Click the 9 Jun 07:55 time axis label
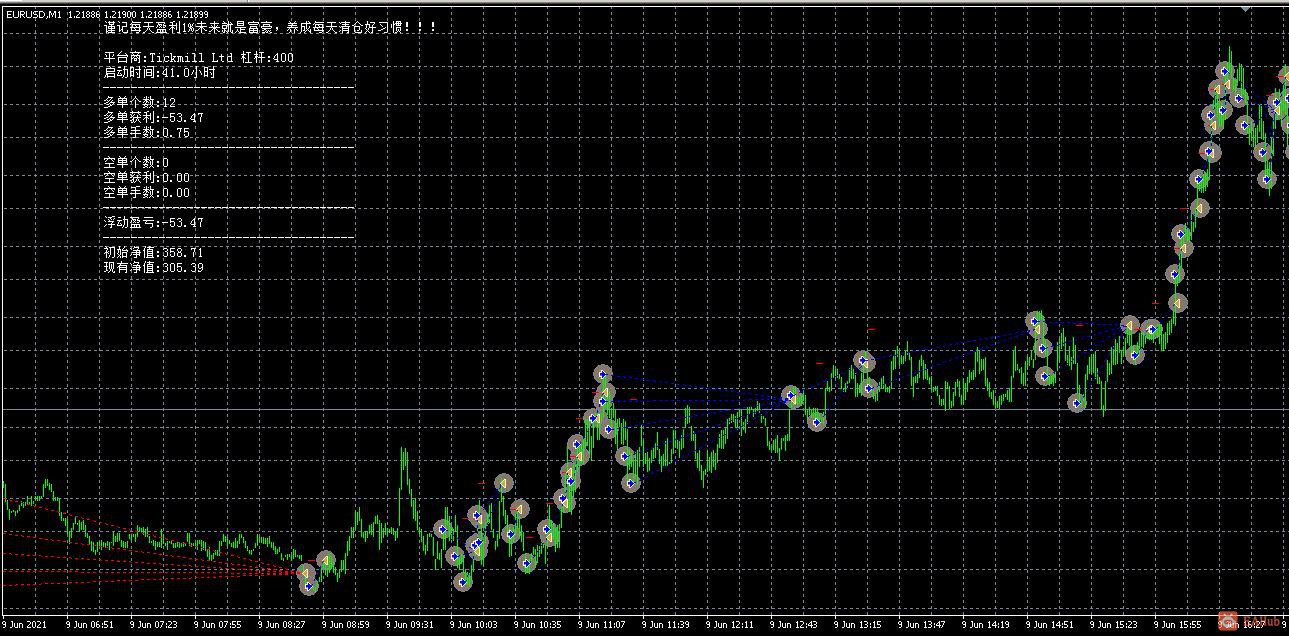The image size is (1289, 636). click(x=218, y=625)
